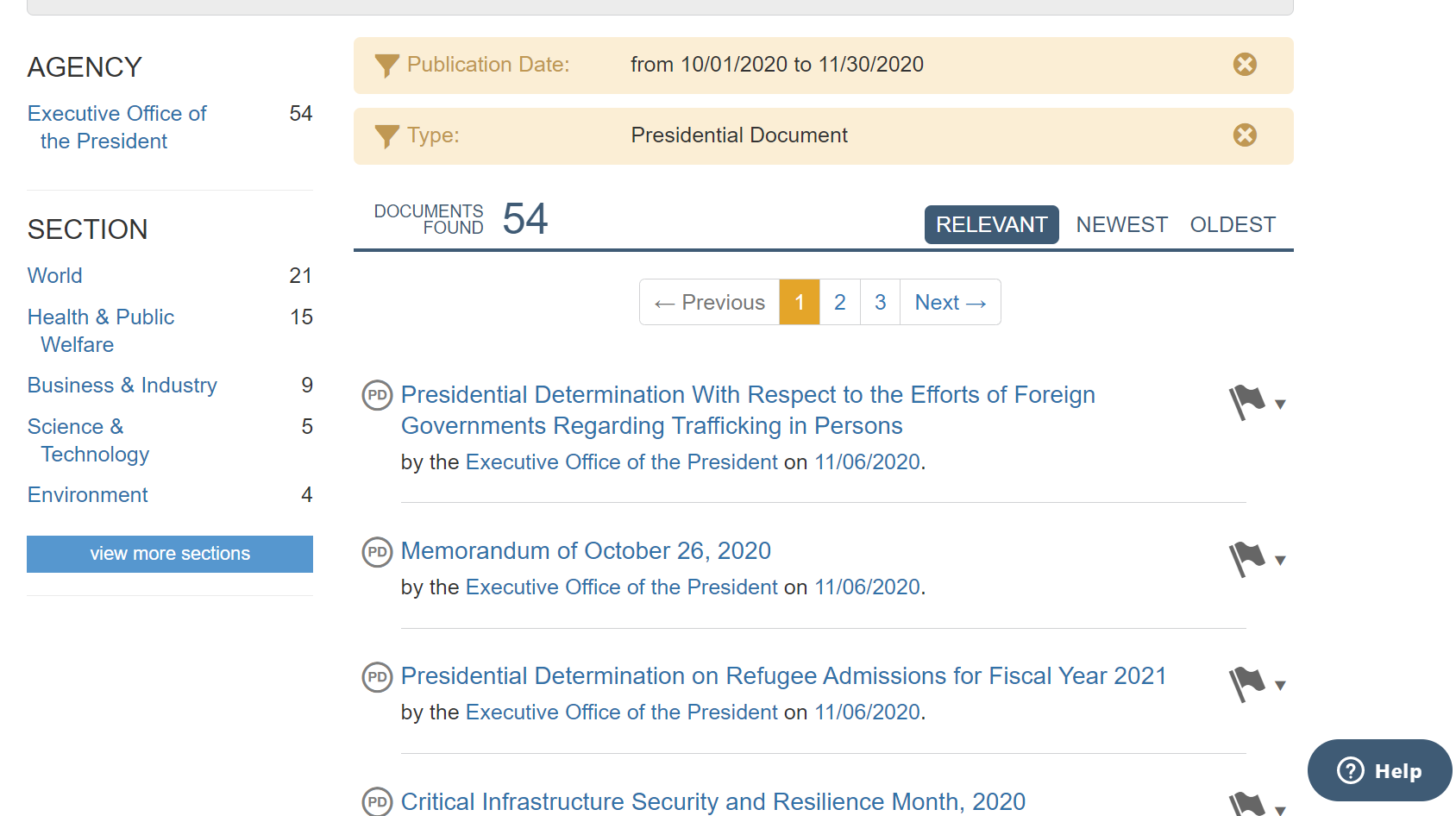This screenshot has width=1456, height=816.
Task: Sort results by Newest
Action: [1121, 224]
